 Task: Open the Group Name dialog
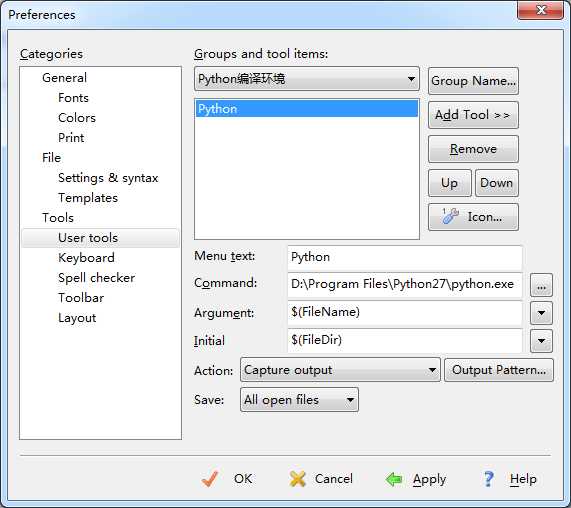pyautogui.click(x=473, y=81)
